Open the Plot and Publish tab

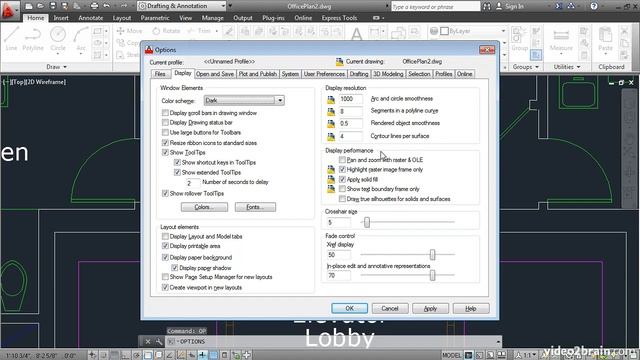pos(258,74)
